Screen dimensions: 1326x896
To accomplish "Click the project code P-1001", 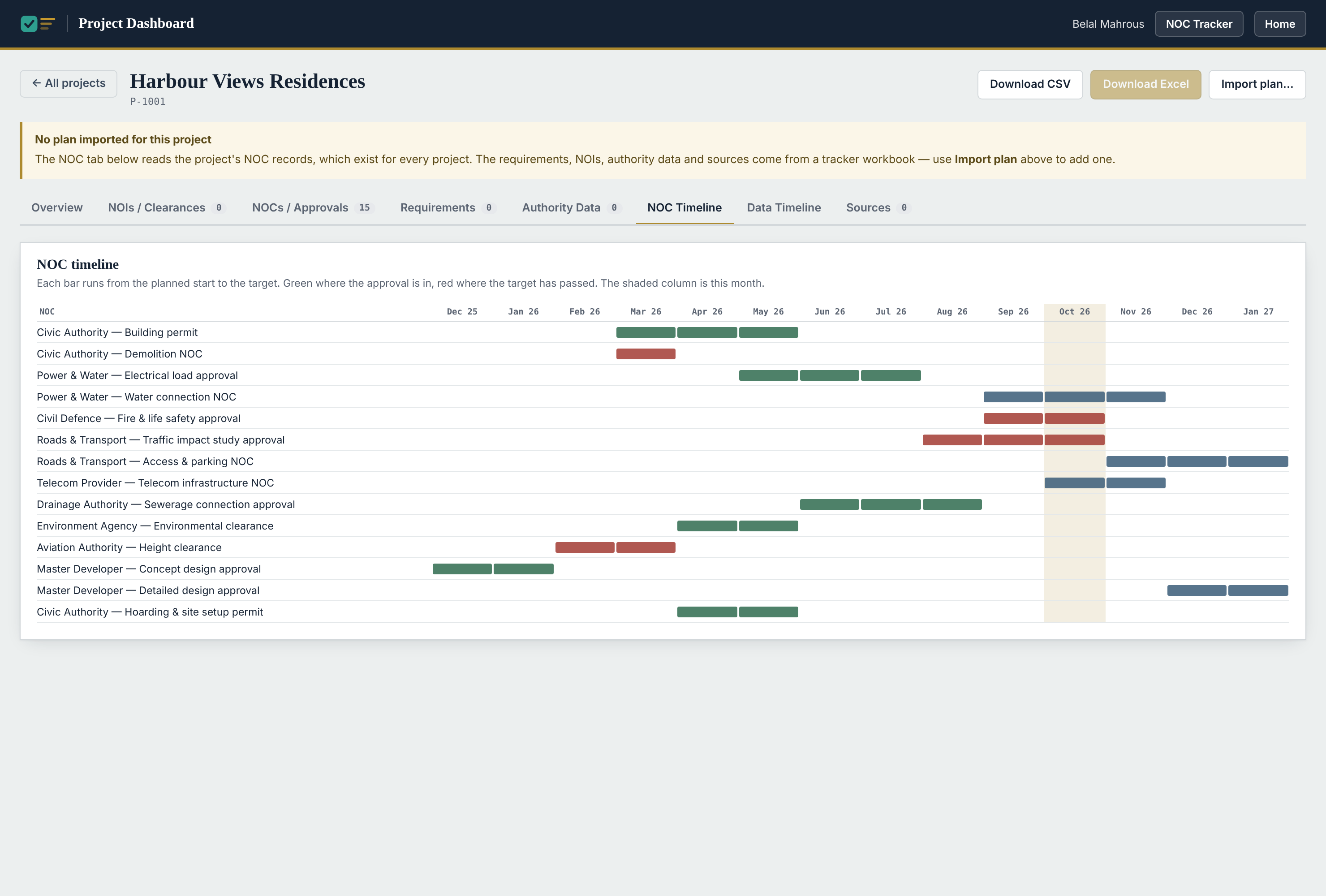I will (148, 102).
